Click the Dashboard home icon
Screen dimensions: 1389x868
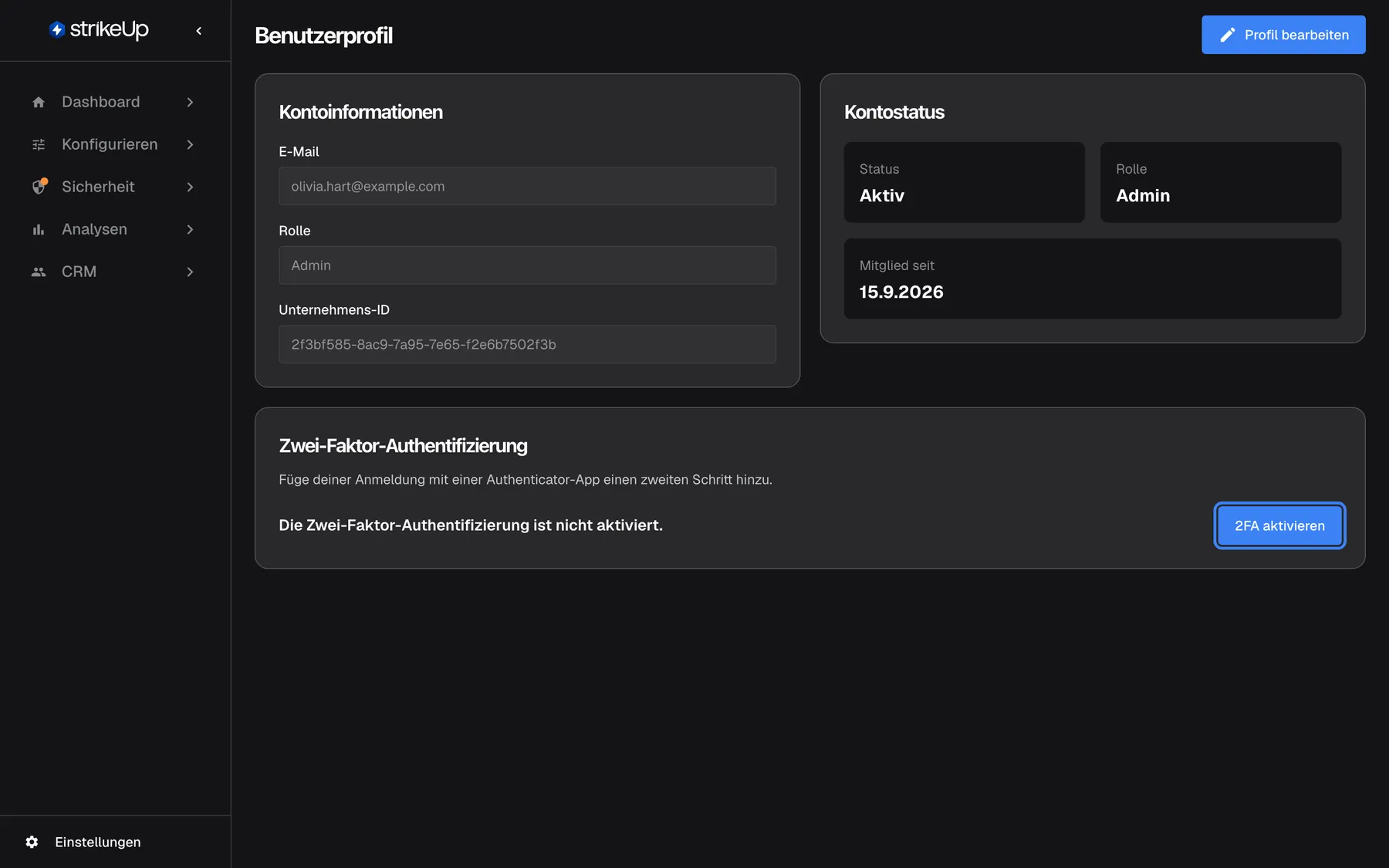tap(39, 102)
